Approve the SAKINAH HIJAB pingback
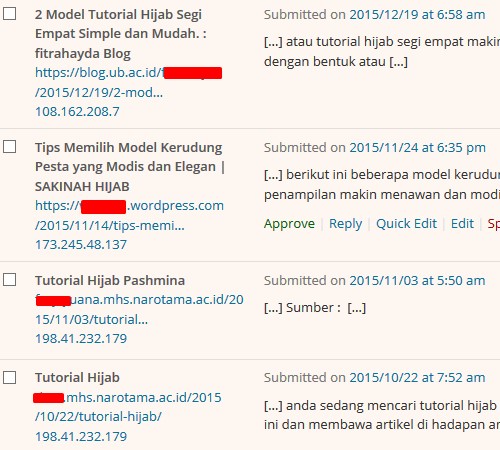 click(x=289, y=223)
